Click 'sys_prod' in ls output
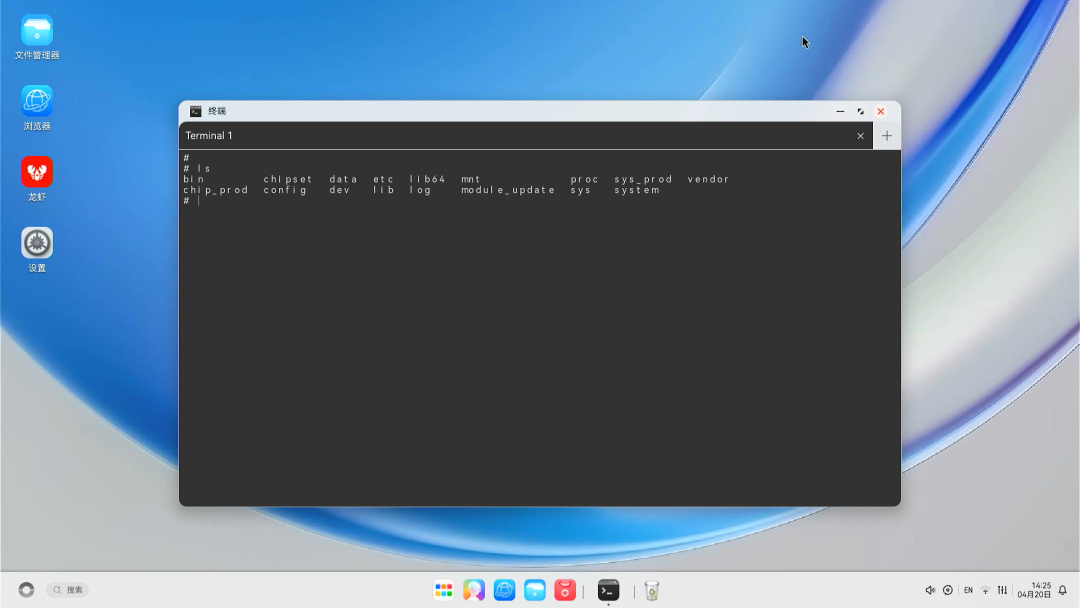Image resolution: width=1080 pixels, height=608 pixels. point(643,179)
